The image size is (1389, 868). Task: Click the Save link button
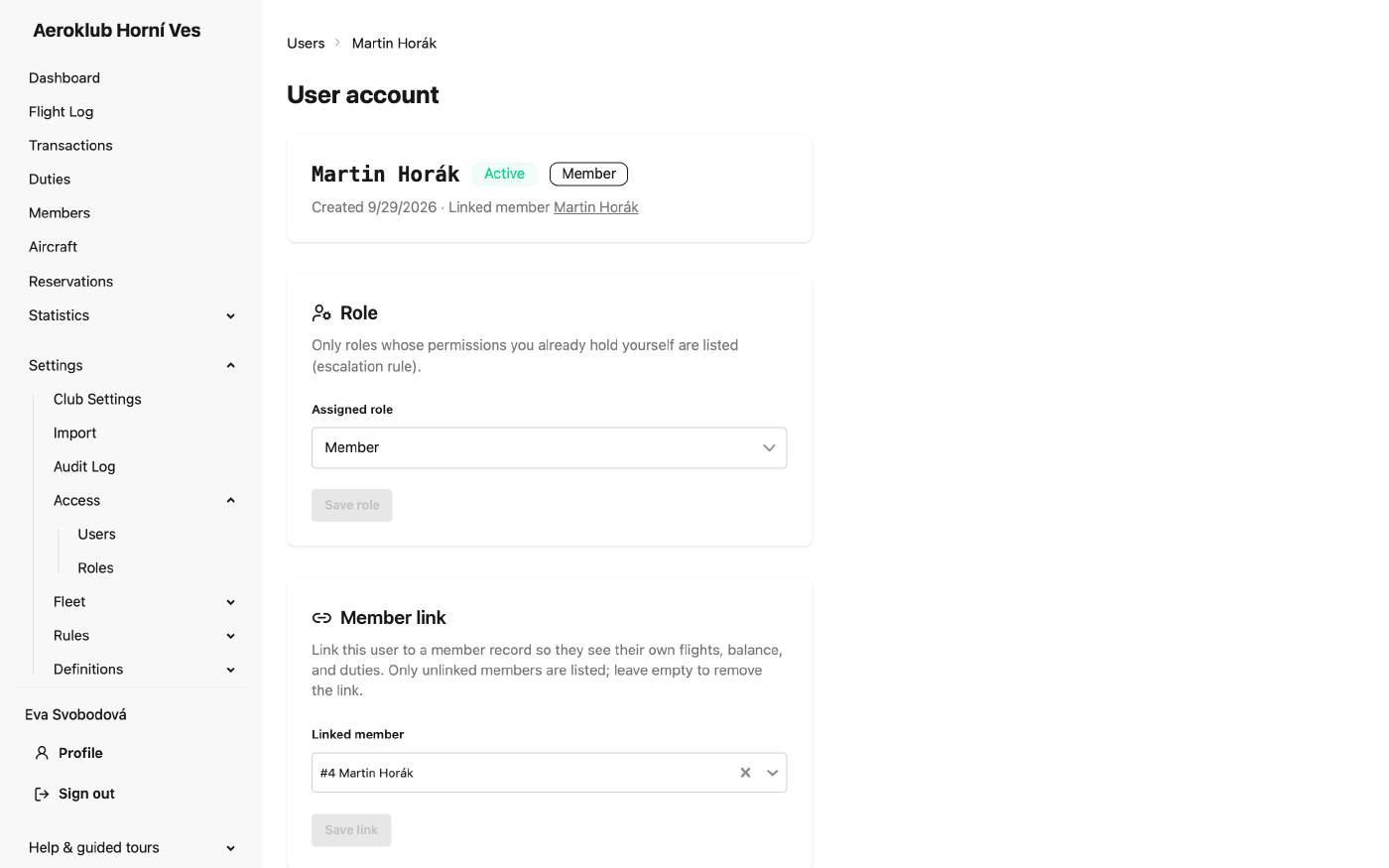[x=351, y=830]
